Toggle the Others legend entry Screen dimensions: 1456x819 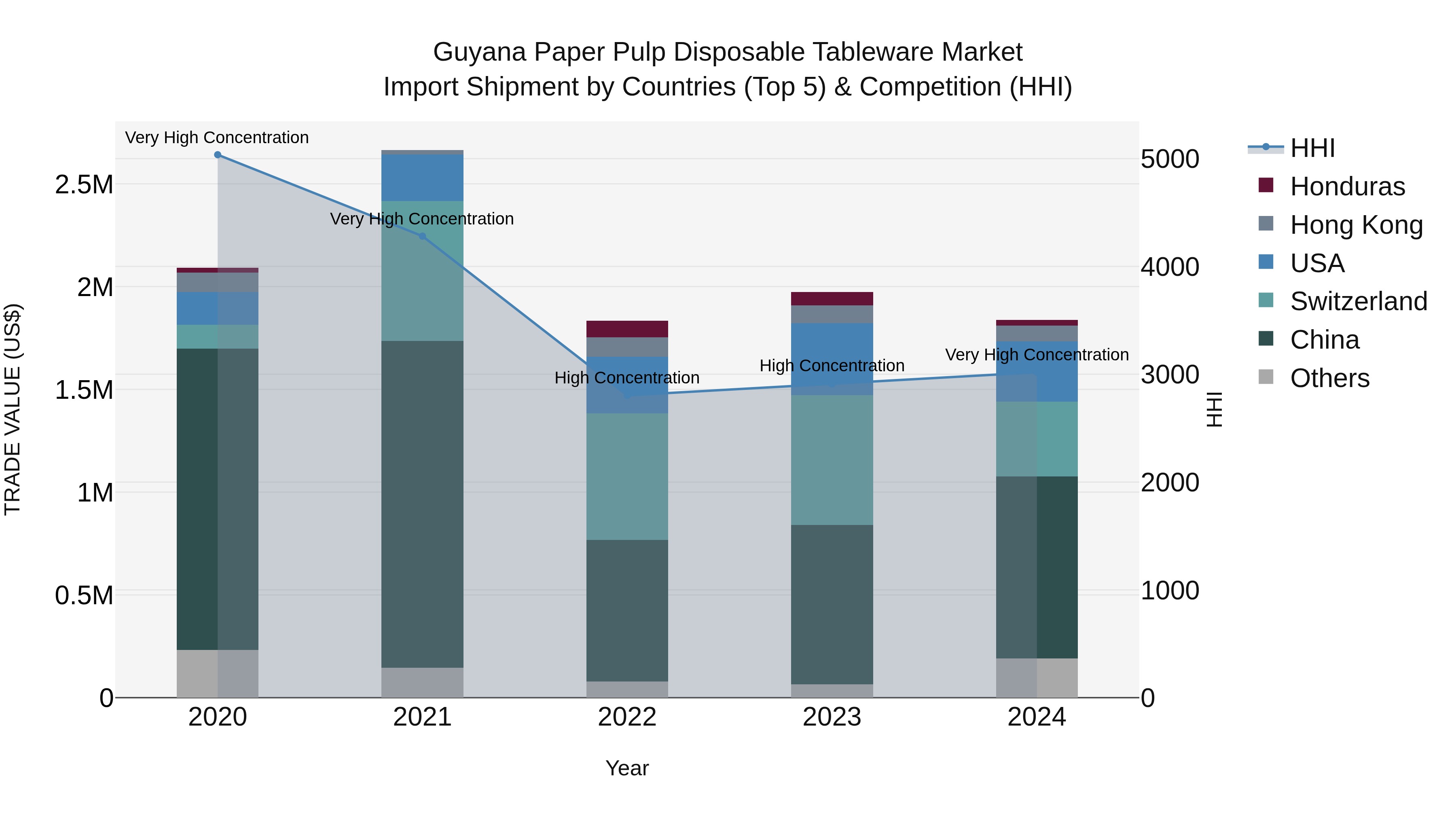point(1314,378)
